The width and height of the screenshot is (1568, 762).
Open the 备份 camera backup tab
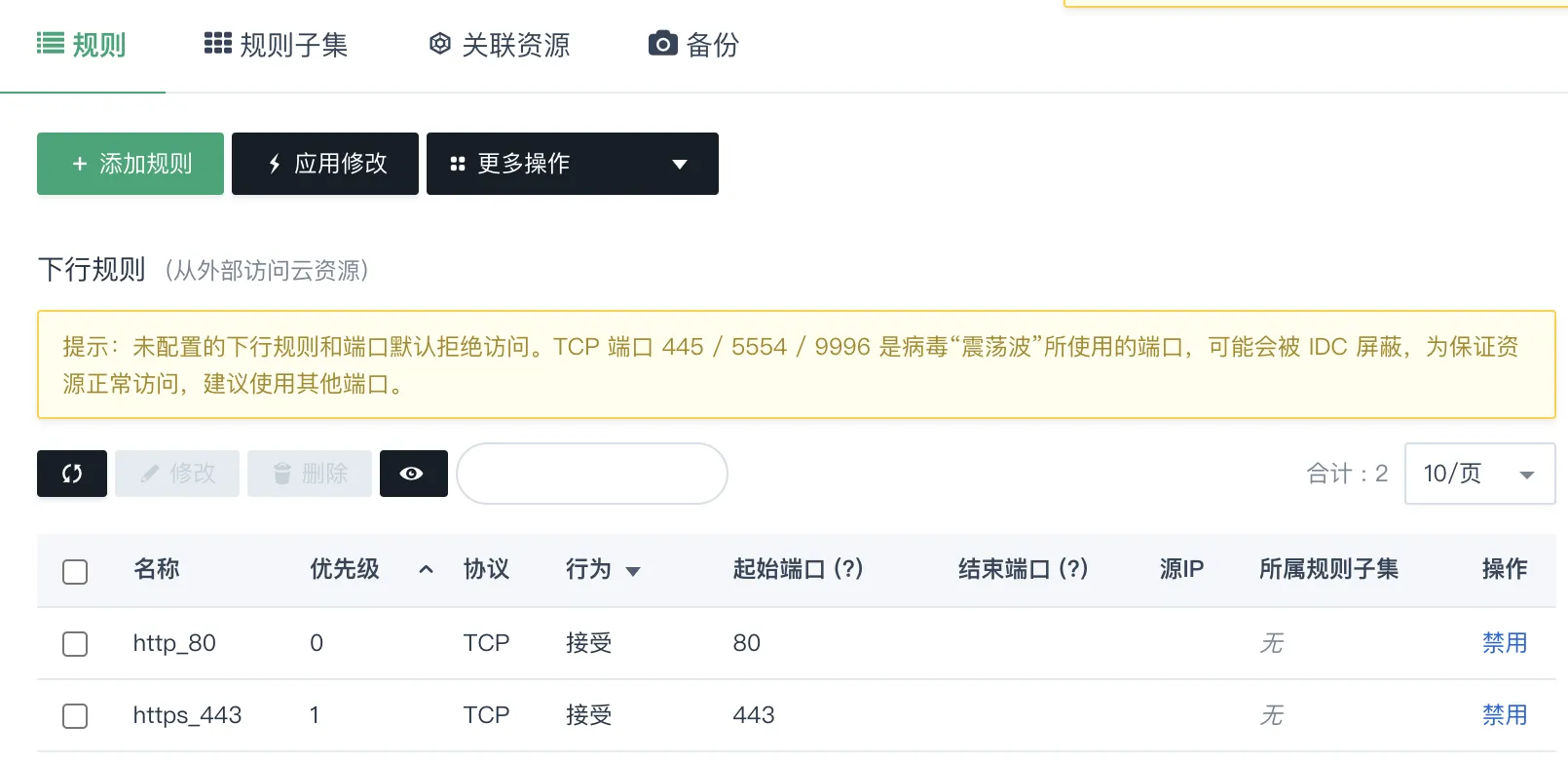click(x=693, y=45)
